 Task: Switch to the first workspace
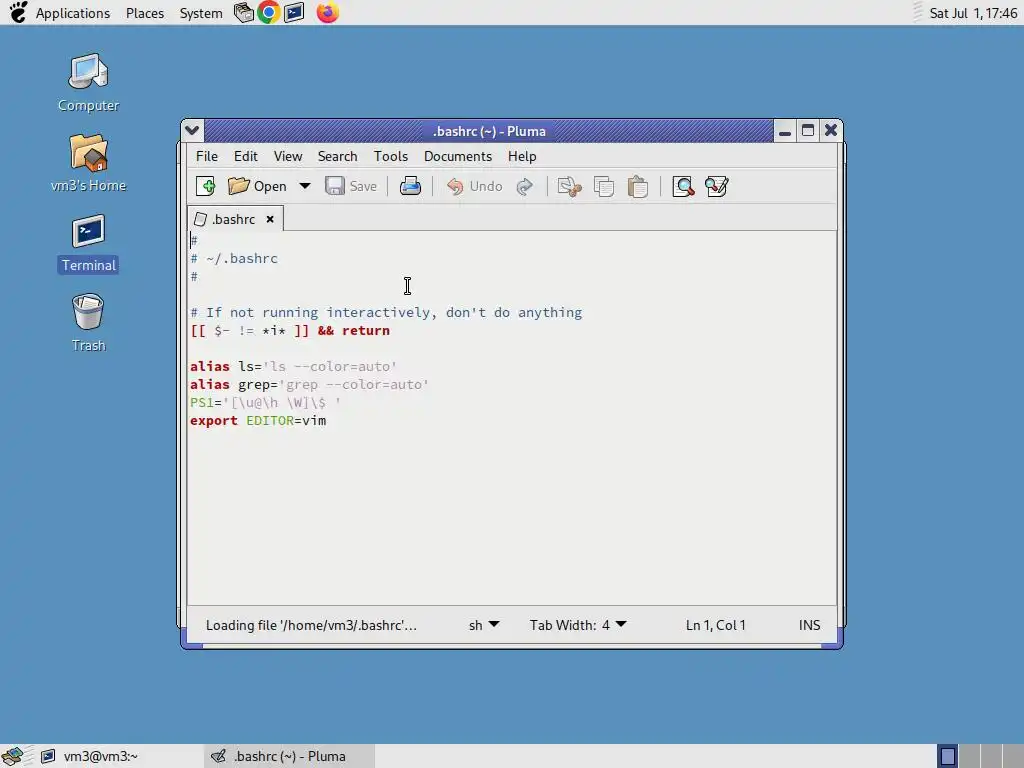tap(948, 756)
